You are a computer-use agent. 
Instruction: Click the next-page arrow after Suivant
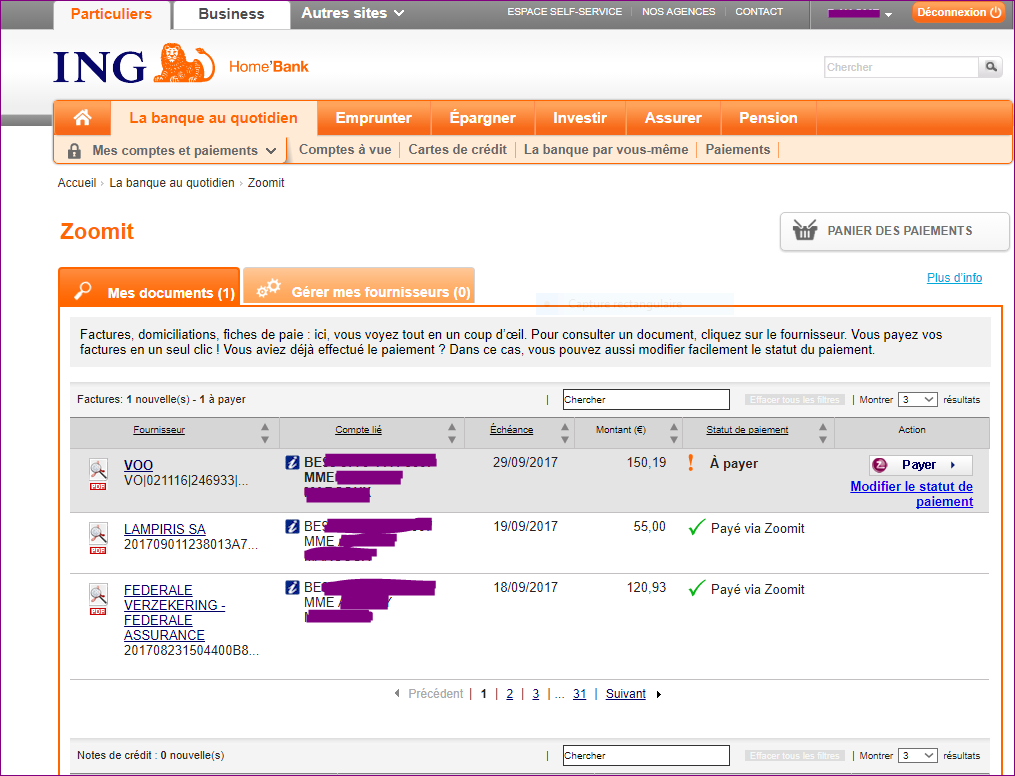tap(658, 694)
